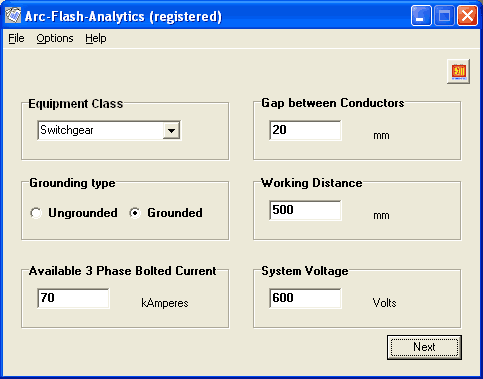This screenshot has width=483, height=379.
Task: Click the Arc-Flash-Analytics title bar icon
Action: click(x=13, y=15)
